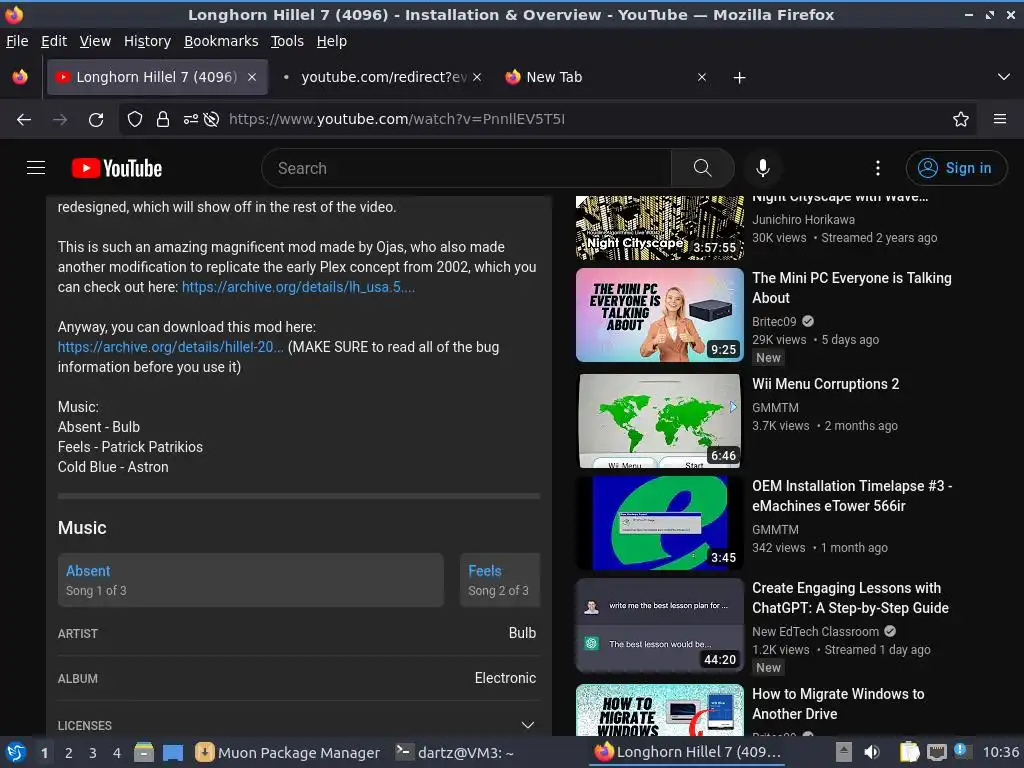This screenshot has width=1024, height=768.
Task: List all tabs dropdown arrow
Action: click(x=1004, y=77)
